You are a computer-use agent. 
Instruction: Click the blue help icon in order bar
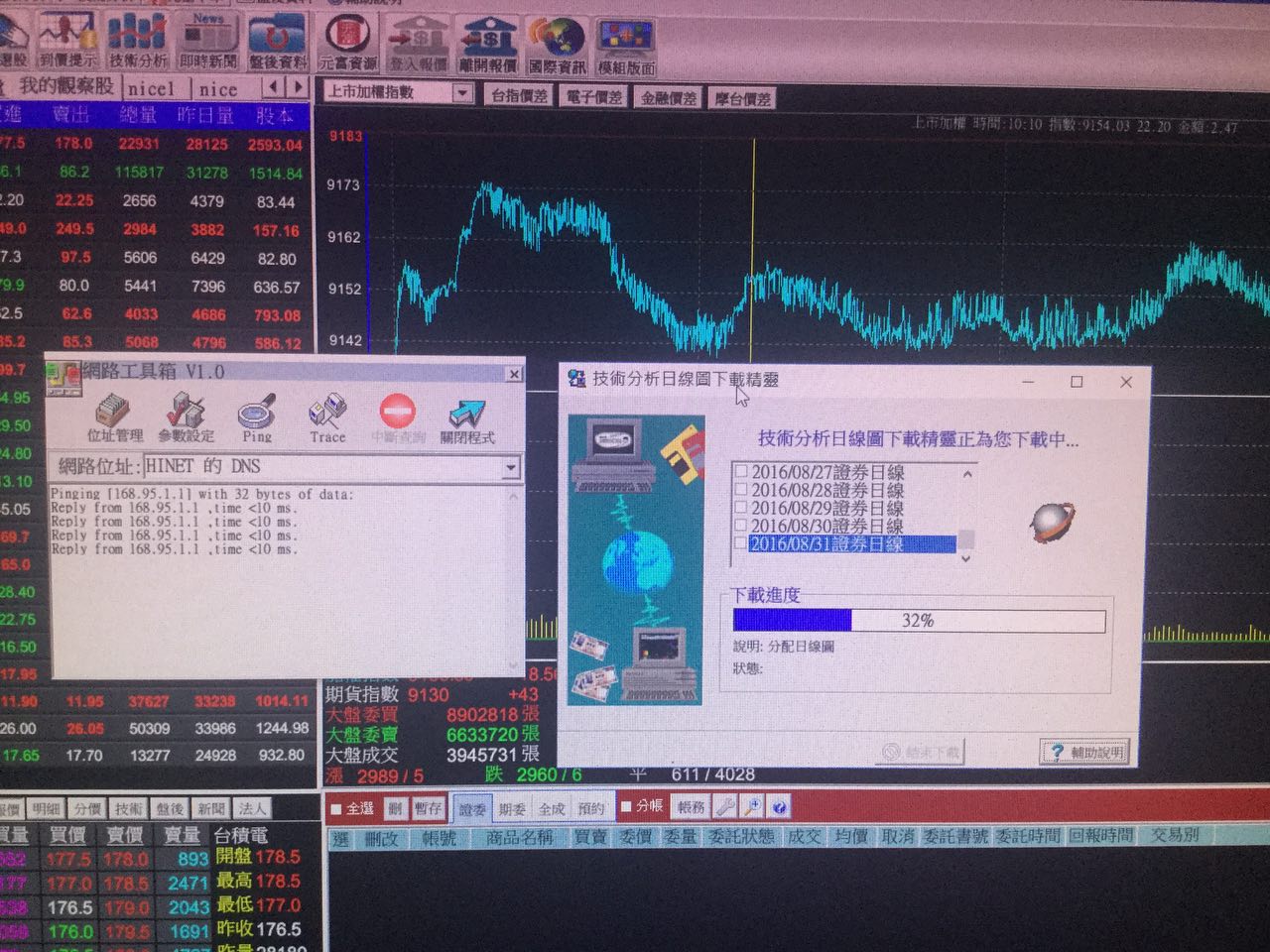coord(779,807)
